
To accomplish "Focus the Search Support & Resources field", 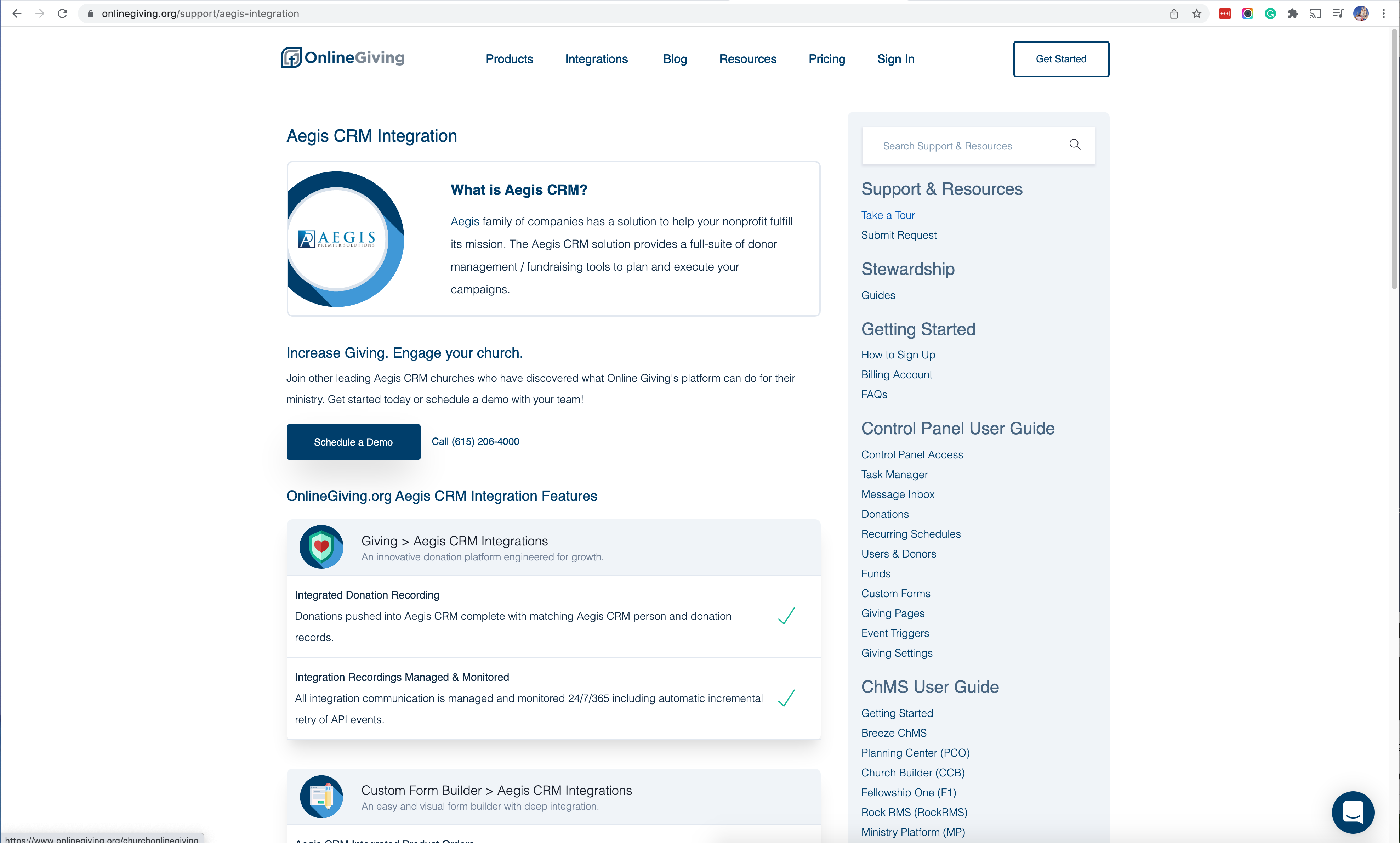I will tap(978, 146).
